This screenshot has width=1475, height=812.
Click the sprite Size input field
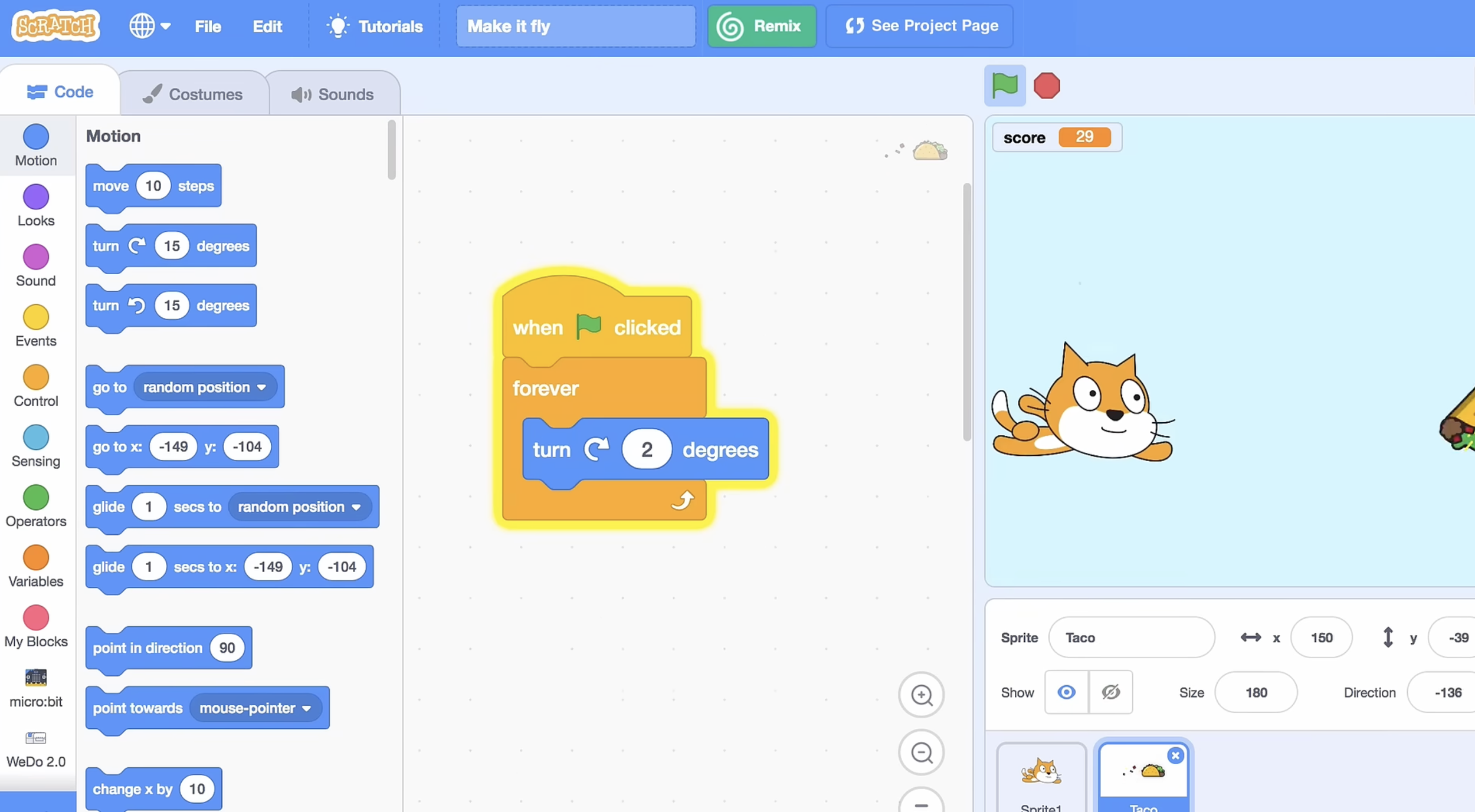pyautogui.click(x=1256, y=692)
